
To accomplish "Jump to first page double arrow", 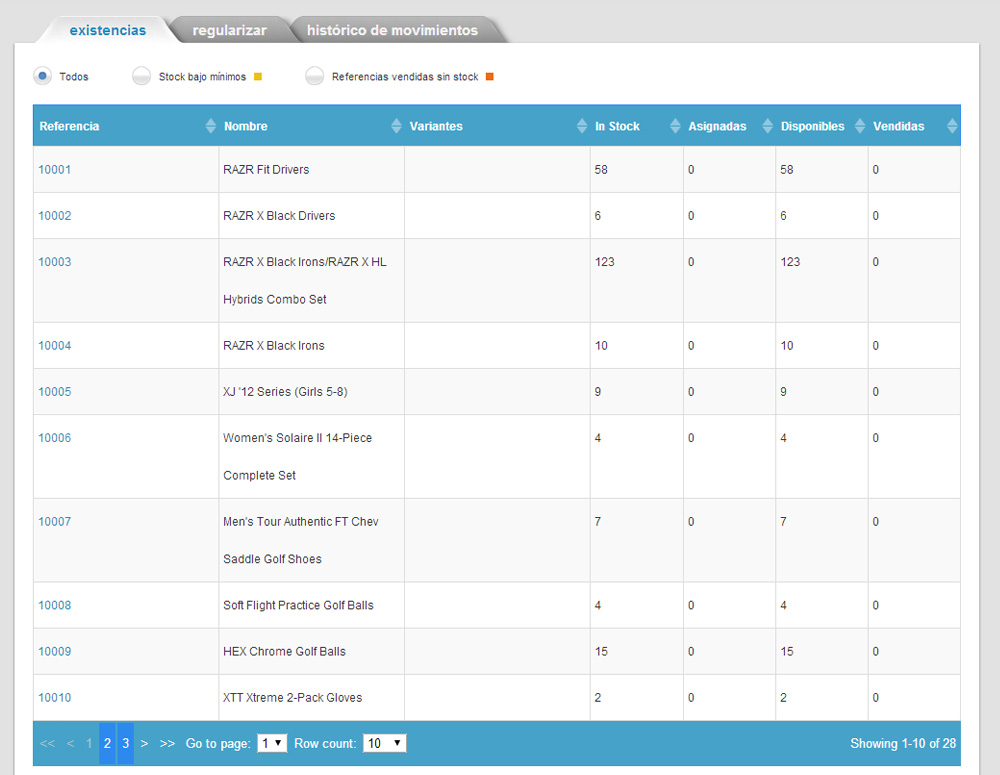I will point(47,743).
